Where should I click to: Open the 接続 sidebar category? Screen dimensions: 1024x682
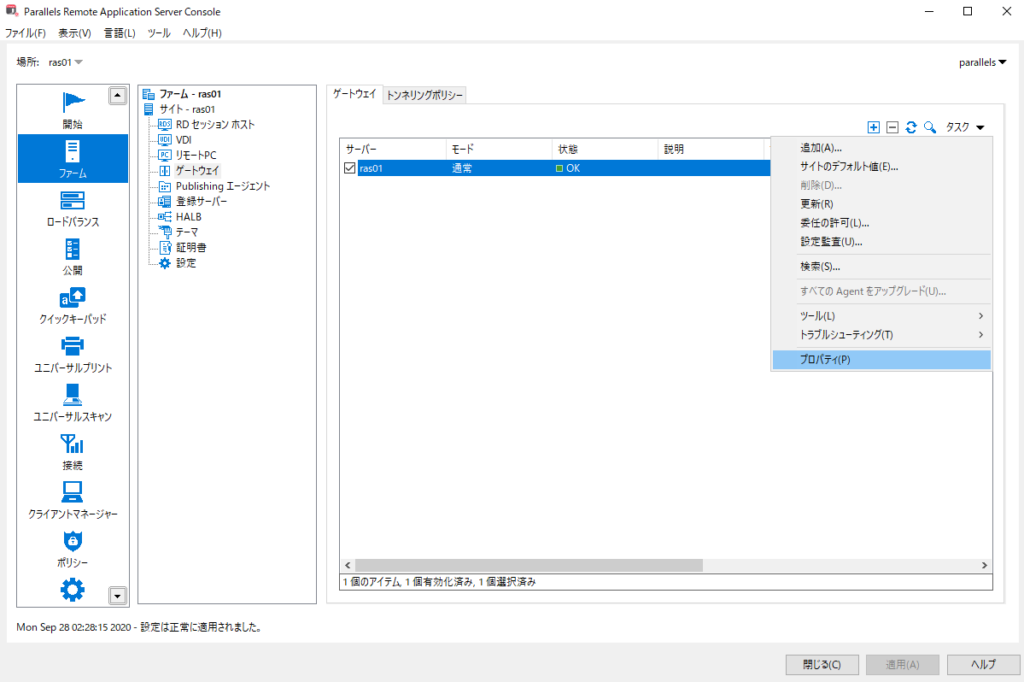coord(72,451)
